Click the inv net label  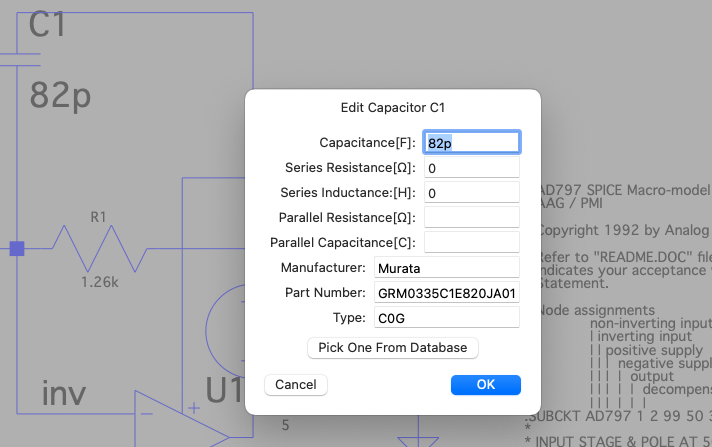coord(64,393)
